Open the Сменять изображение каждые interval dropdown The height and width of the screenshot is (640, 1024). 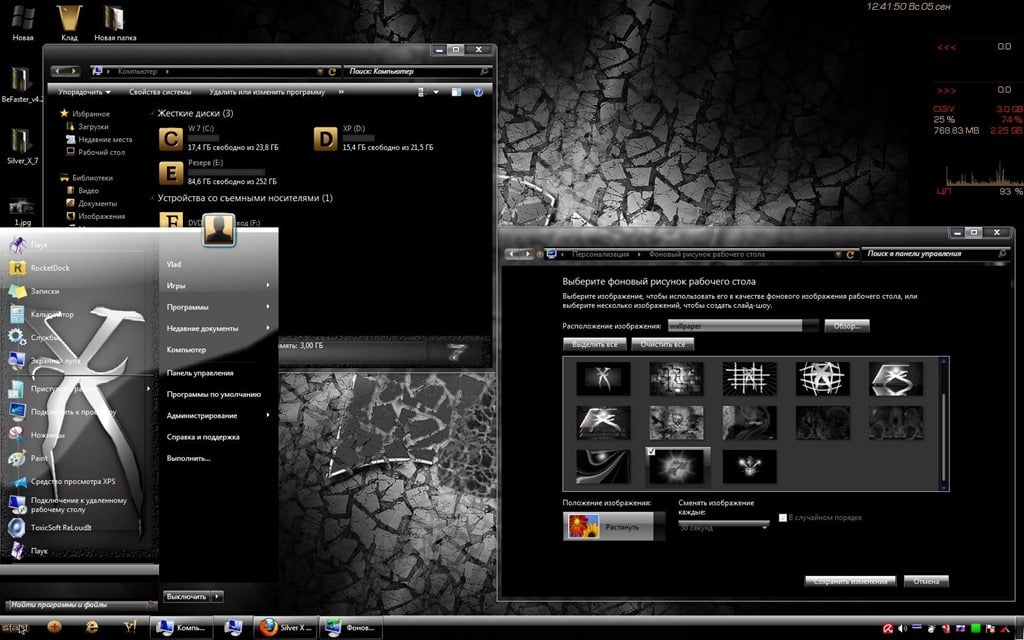pos(724,526)
